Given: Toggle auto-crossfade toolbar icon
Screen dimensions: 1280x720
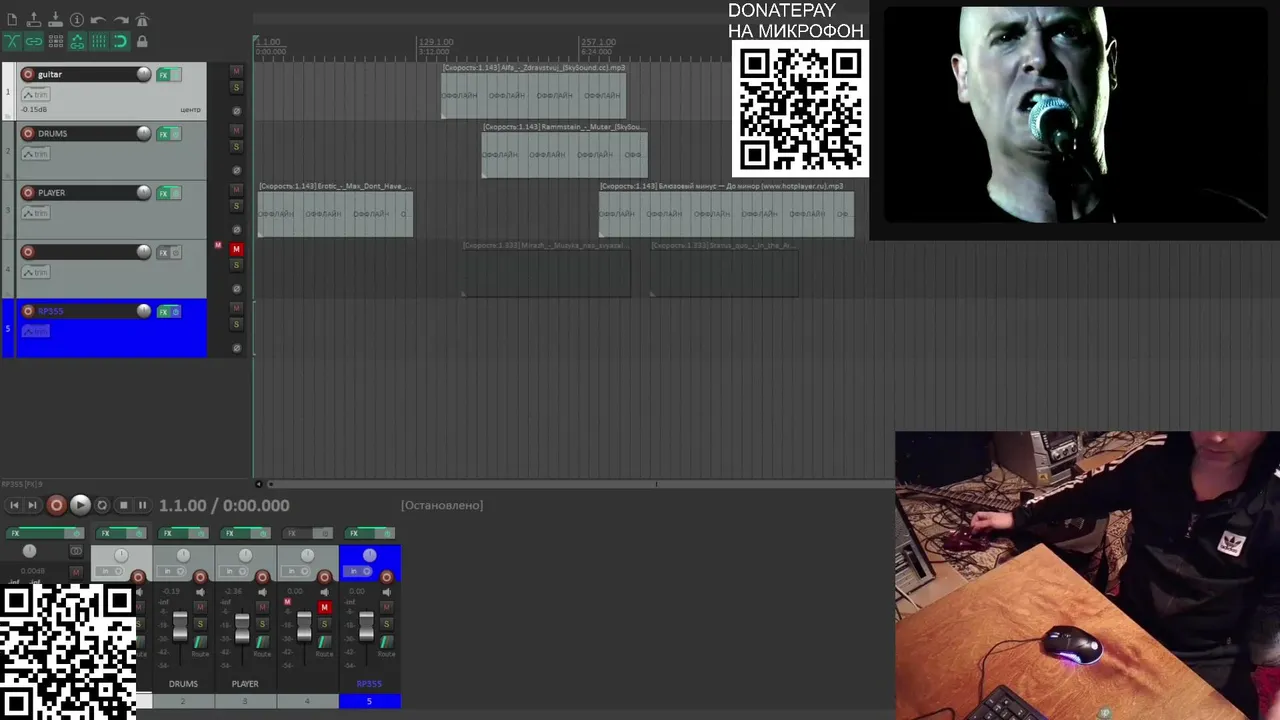Looking at the screenshot, I should pyautogui.click(x=12, y=42).
